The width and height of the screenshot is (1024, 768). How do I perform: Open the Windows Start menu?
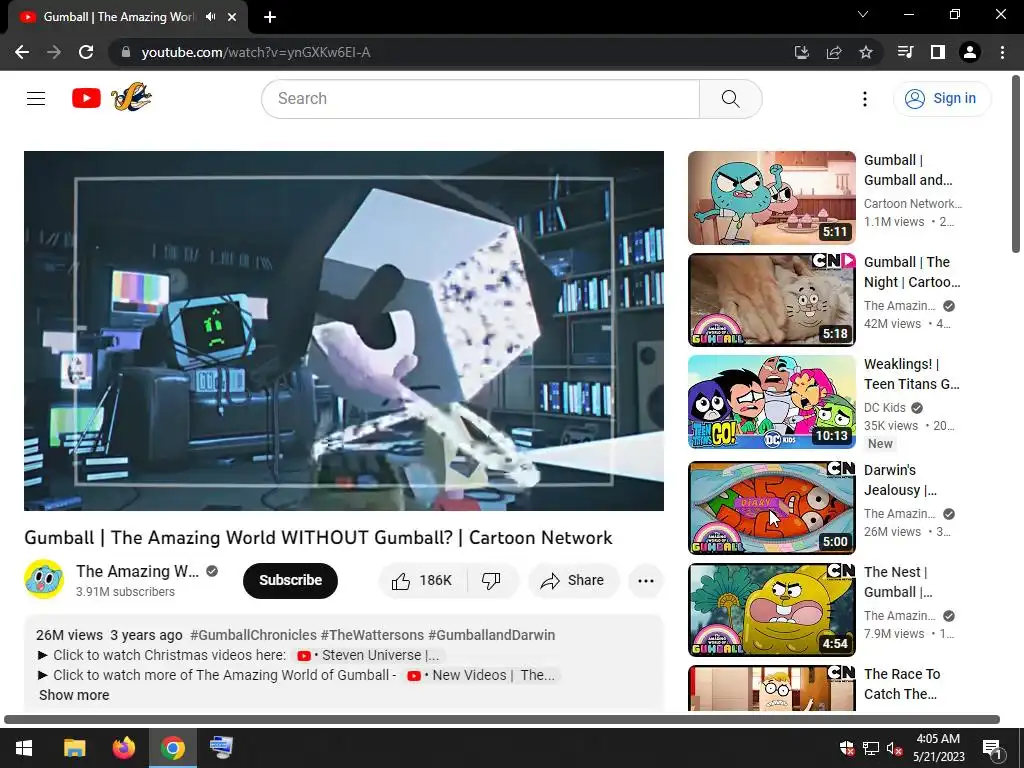pyautogui.click(x=24, y=748)
